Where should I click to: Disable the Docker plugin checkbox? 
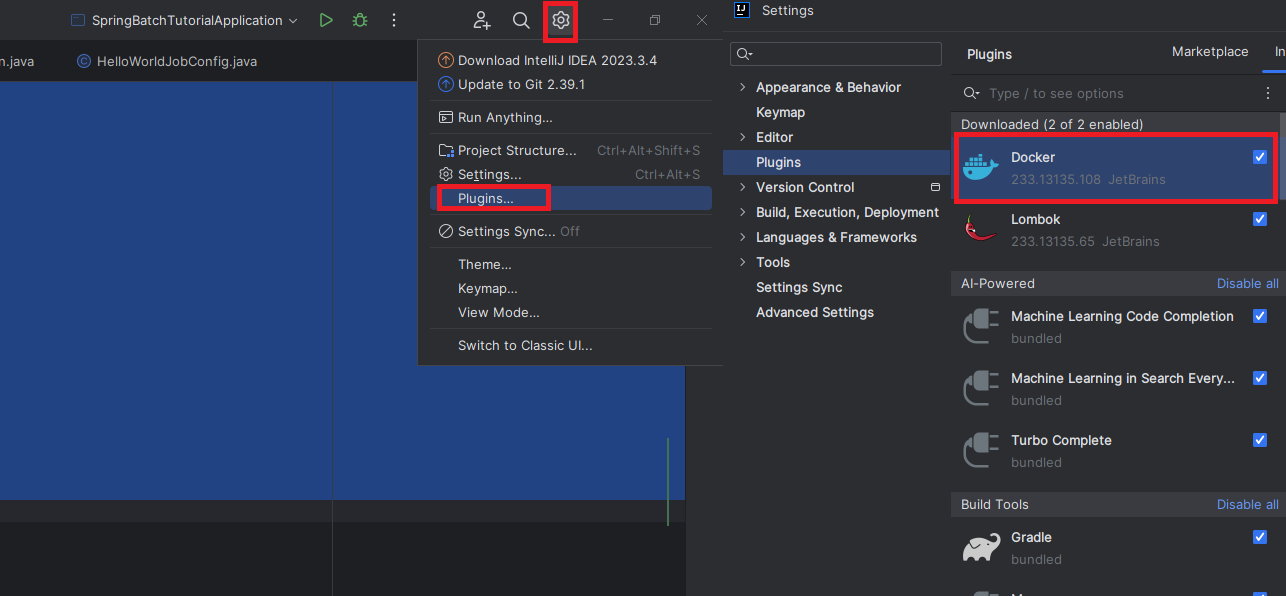click(x=1260, y=157)
